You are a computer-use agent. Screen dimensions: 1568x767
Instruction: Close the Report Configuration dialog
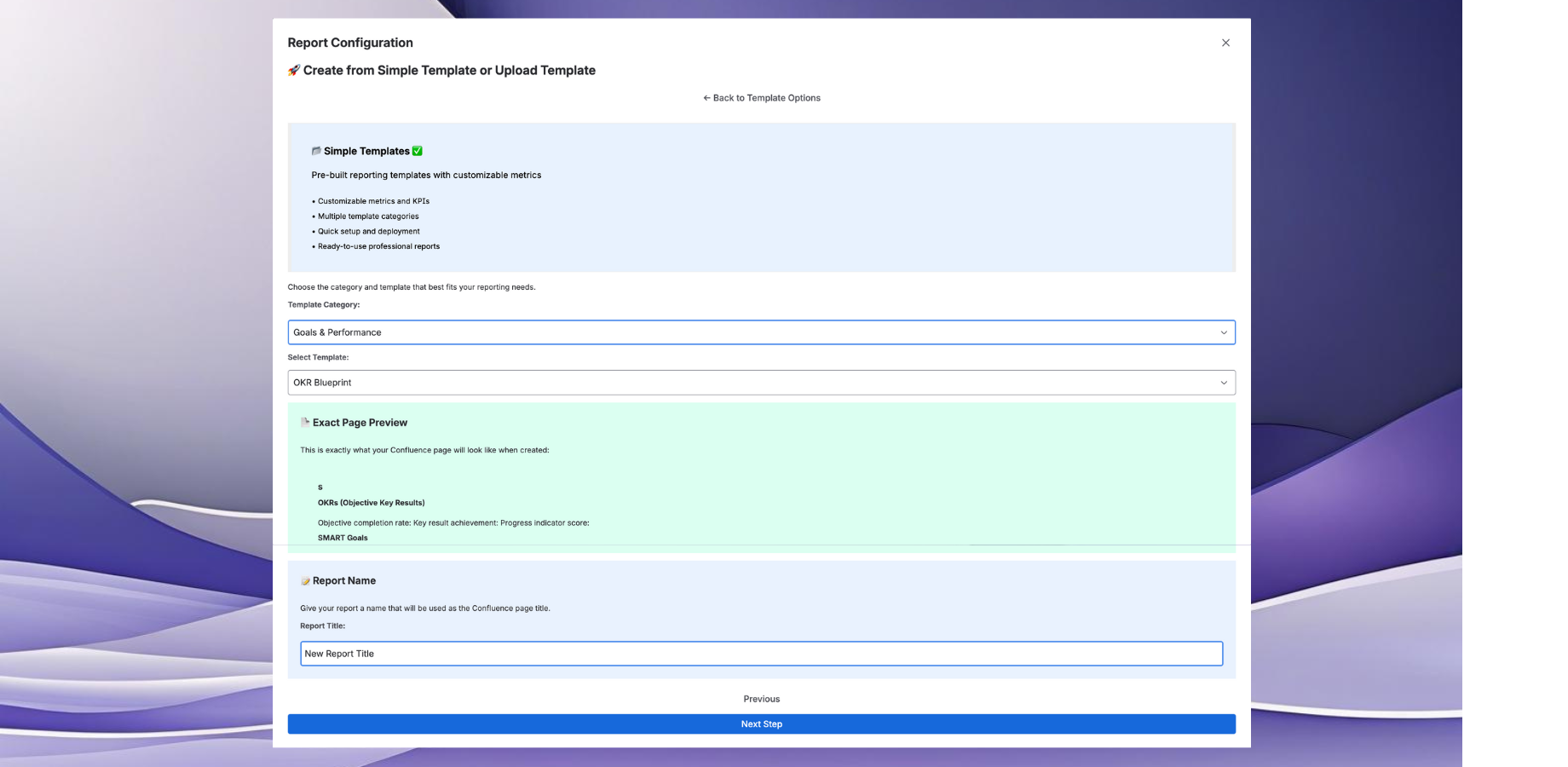tap(1225, 43)
